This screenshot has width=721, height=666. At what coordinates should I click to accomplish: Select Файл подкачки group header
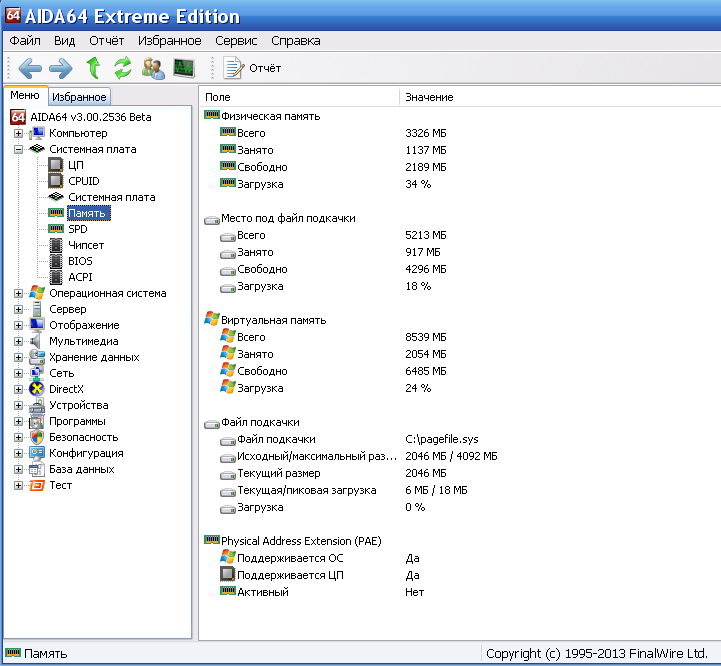click(260, 423)
